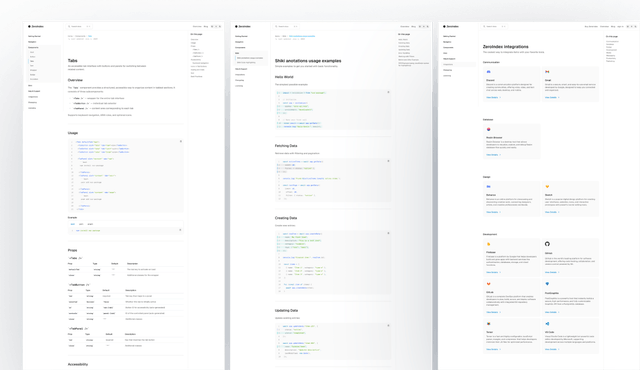The height and width of the screenshot is (370, 640).
Task: Click the "Updating Data" heading
Action: (287, 310)
